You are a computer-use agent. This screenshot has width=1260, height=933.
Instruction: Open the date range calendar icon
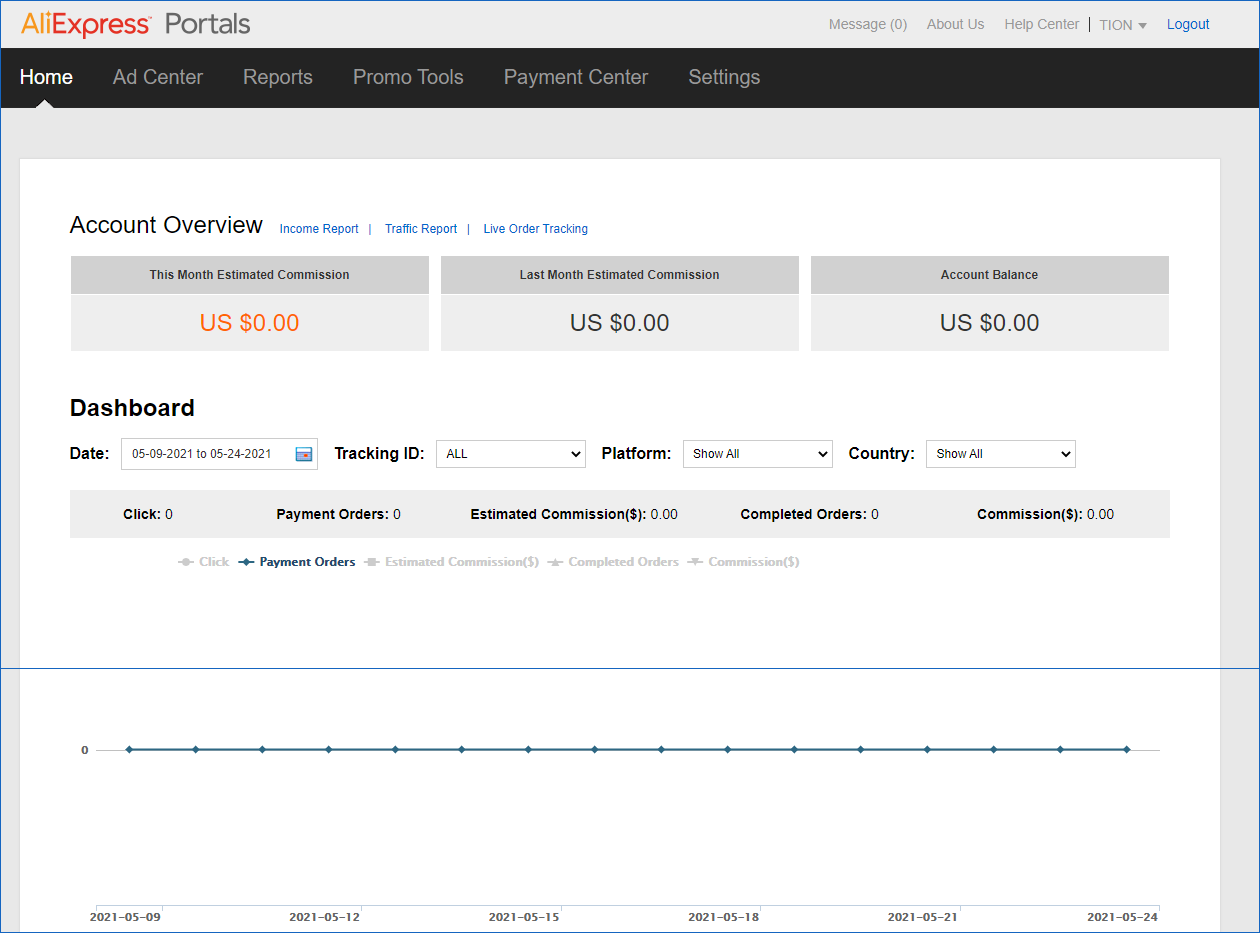tap(304, 454)
